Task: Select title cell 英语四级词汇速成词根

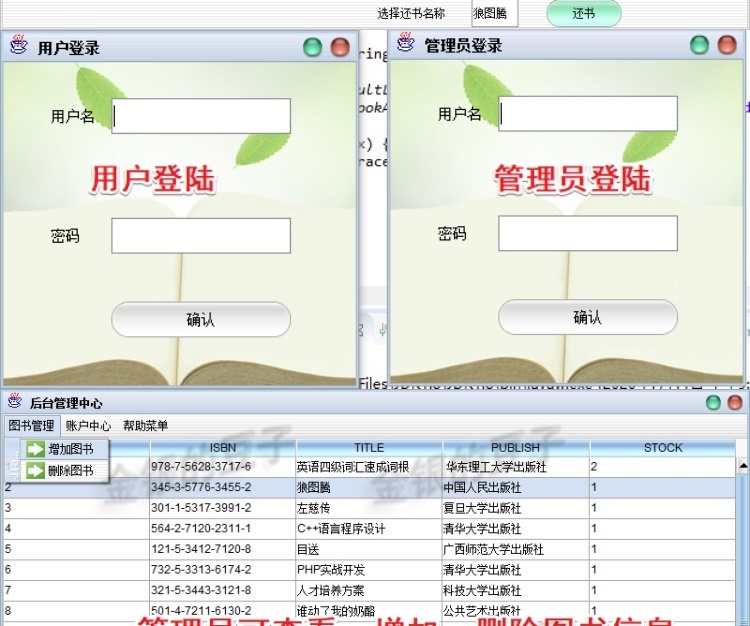Action: pyautogui.click(x=369, y=466)
